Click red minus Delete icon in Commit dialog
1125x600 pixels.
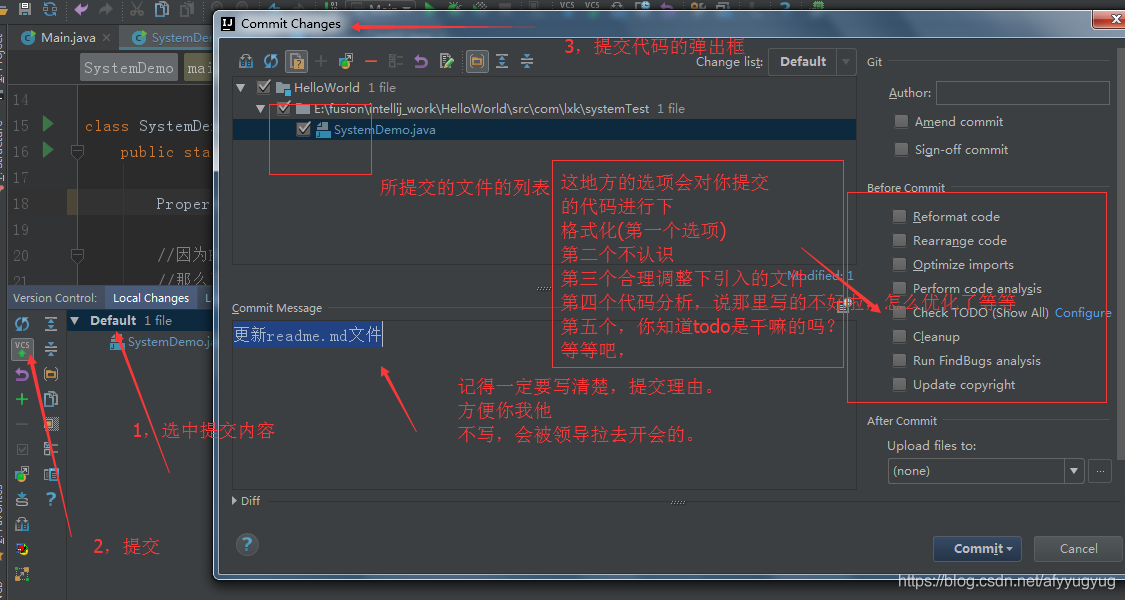tap(371, 61)
